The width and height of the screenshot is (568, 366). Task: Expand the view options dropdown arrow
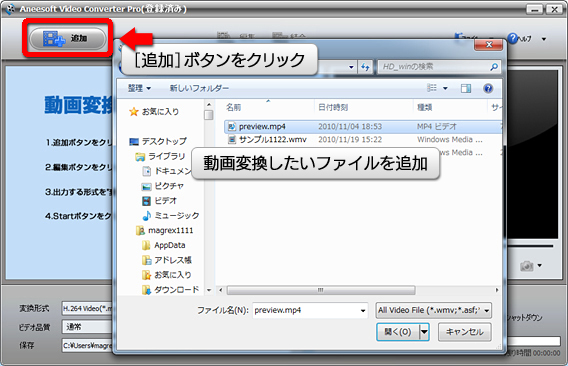tap(445, 88)
